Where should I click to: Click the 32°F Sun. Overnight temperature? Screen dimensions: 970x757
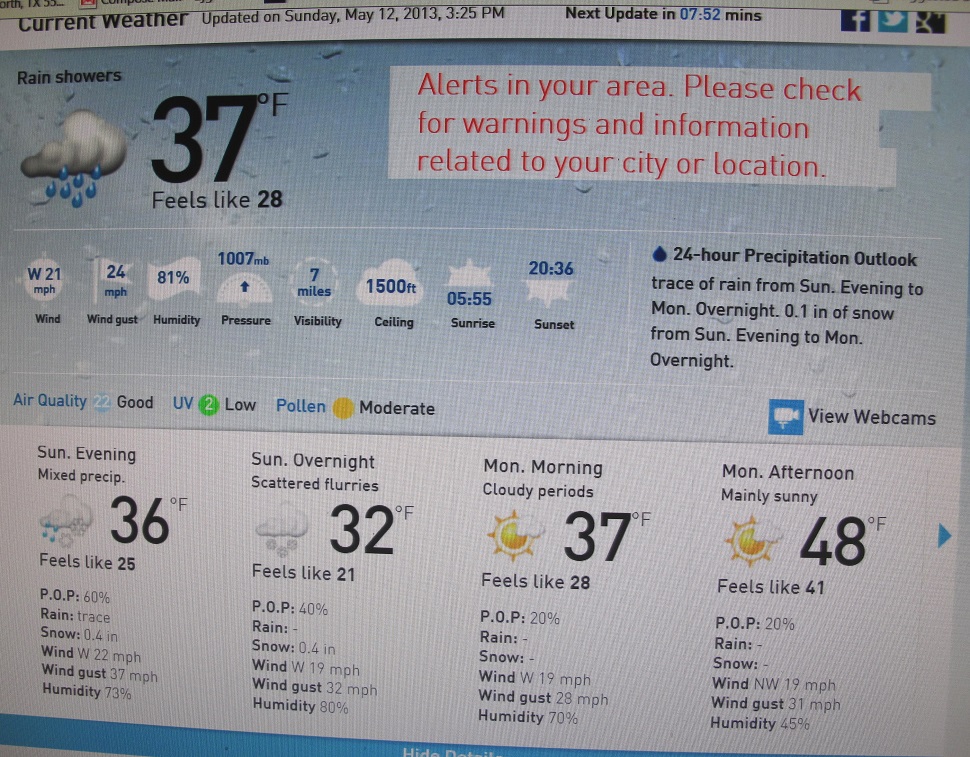[371, 529]
